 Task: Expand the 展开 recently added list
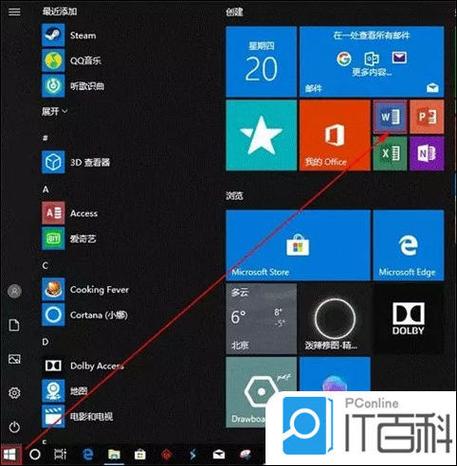click(x=54, y=111)
